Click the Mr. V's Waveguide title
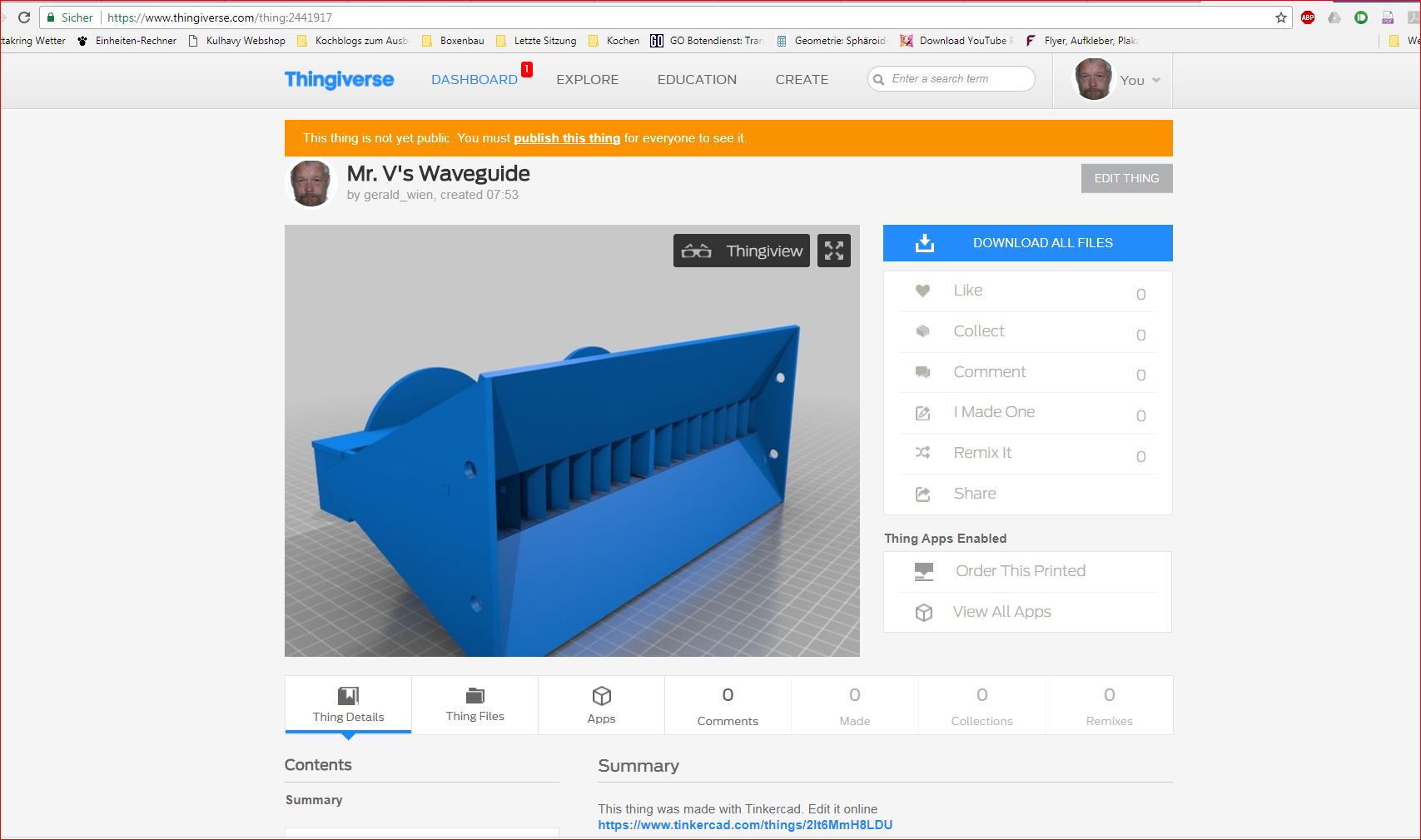 coord(438,173)
